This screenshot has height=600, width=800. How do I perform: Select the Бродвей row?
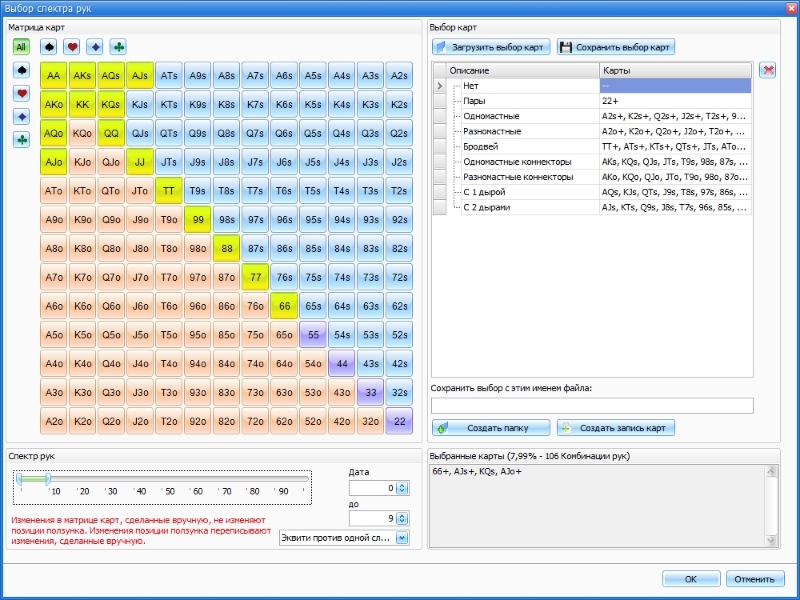click(592, 146)
